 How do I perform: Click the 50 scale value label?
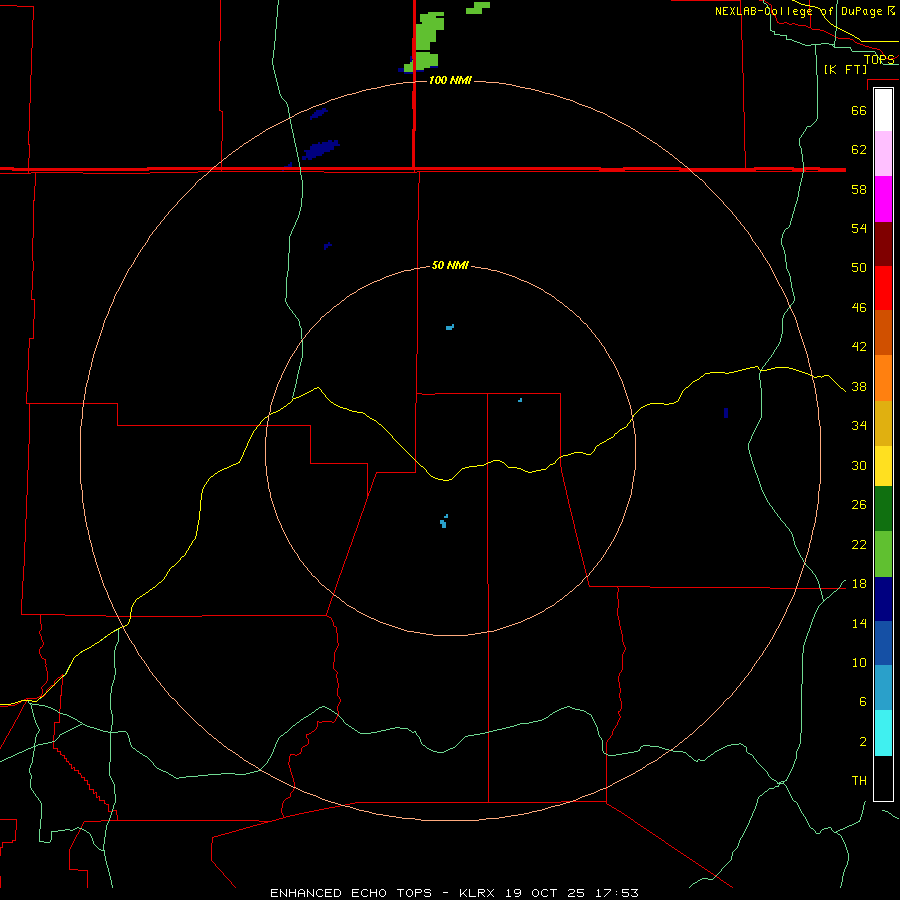tap(859, 267)
